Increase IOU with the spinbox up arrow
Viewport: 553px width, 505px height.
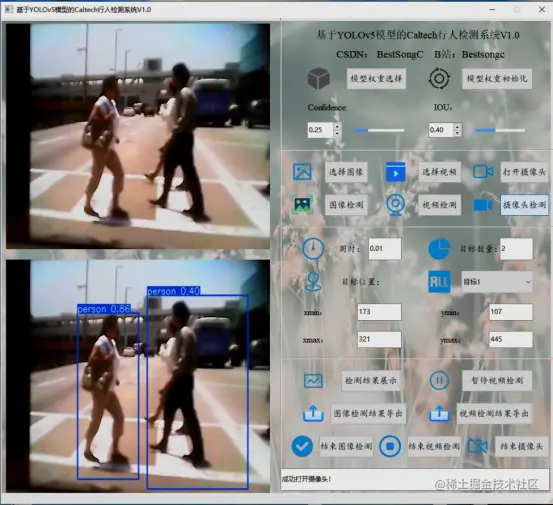[x=457, y=126]
